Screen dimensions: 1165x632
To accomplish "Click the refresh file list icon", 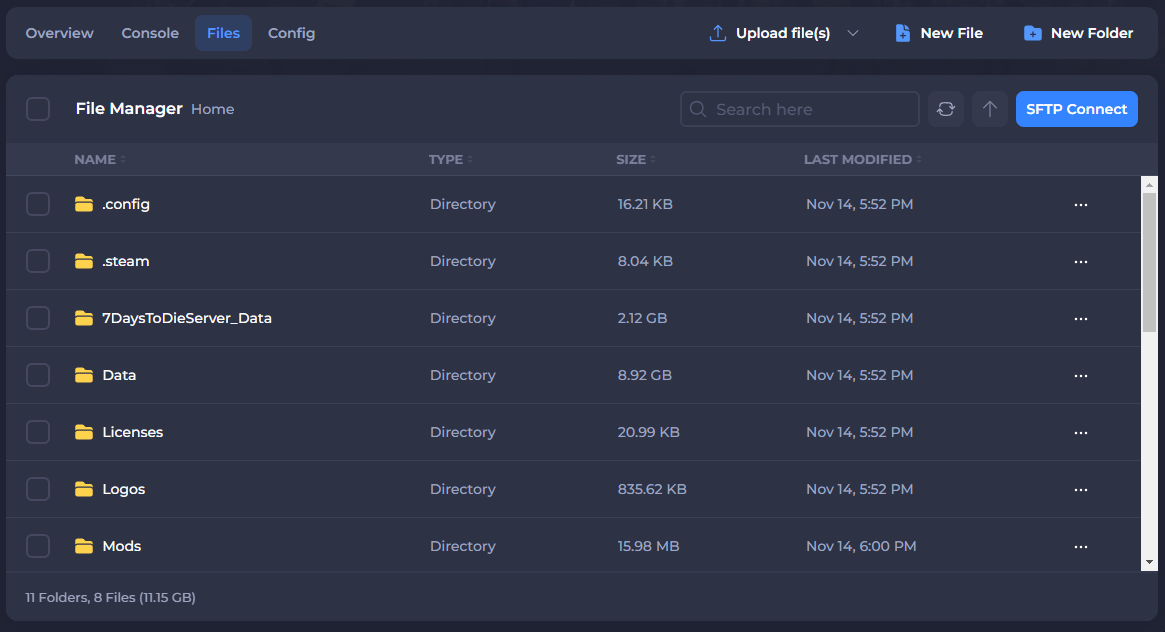I will [945, 109].
